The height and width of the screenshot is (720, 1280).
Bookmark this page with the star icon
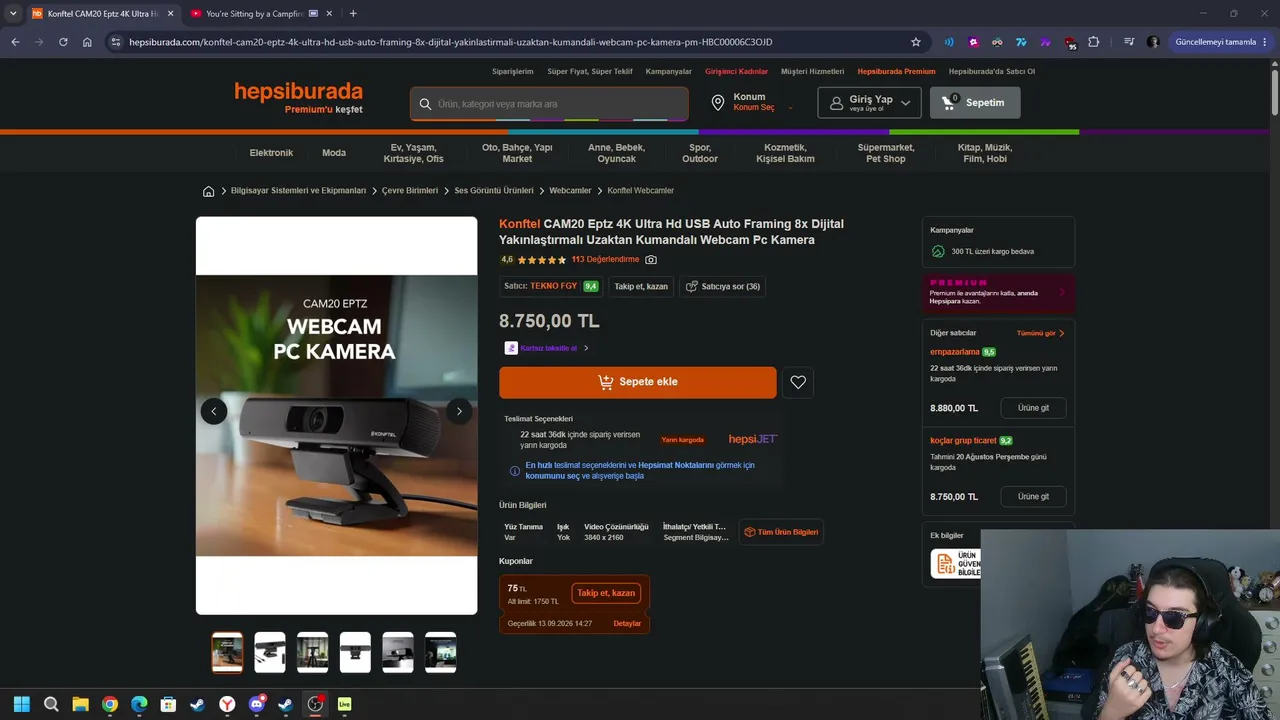pyautogui.click(x=915, y=42)
